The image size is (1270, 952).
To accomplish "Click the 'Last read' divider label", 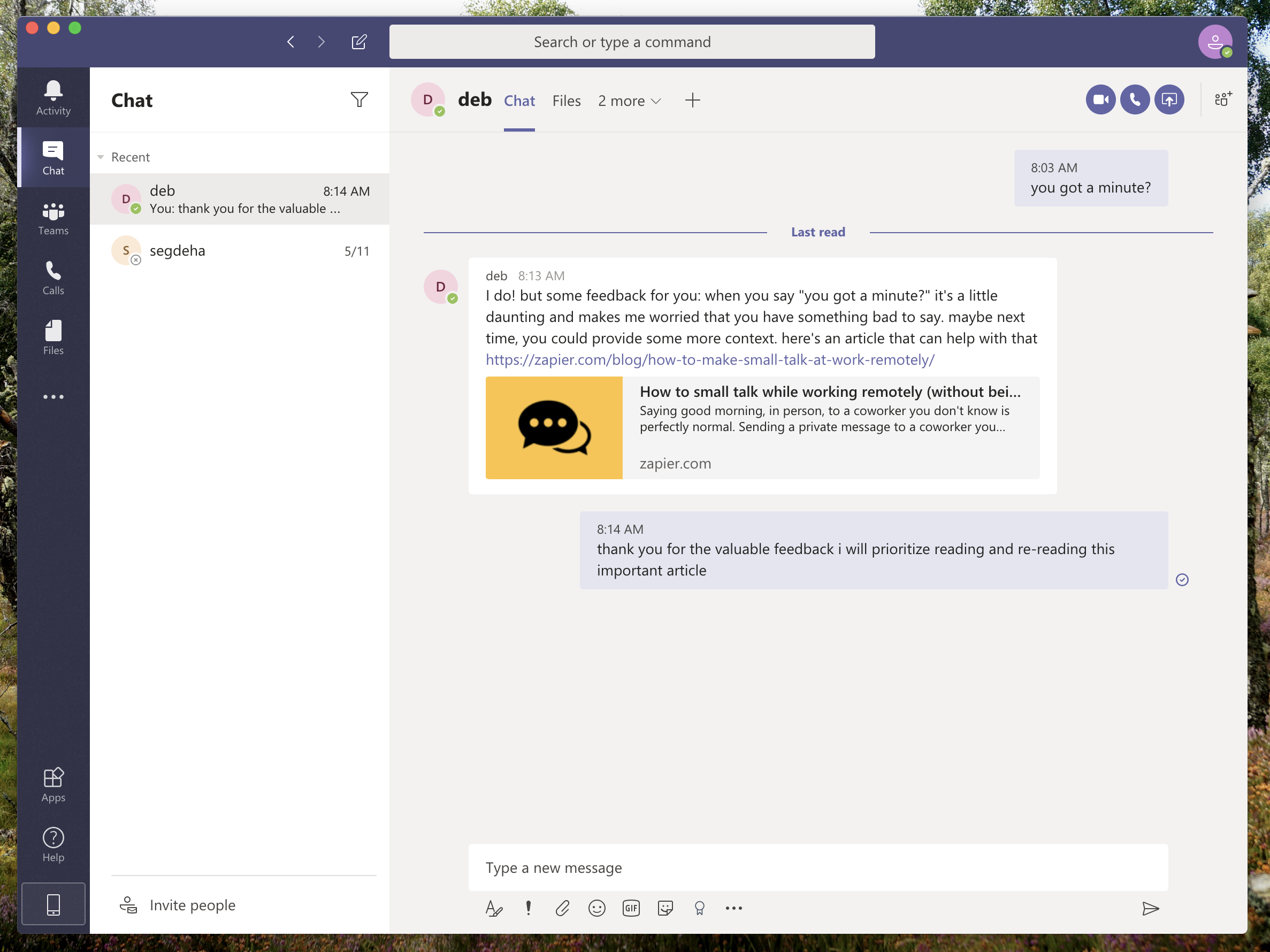I will click(817, 232).
